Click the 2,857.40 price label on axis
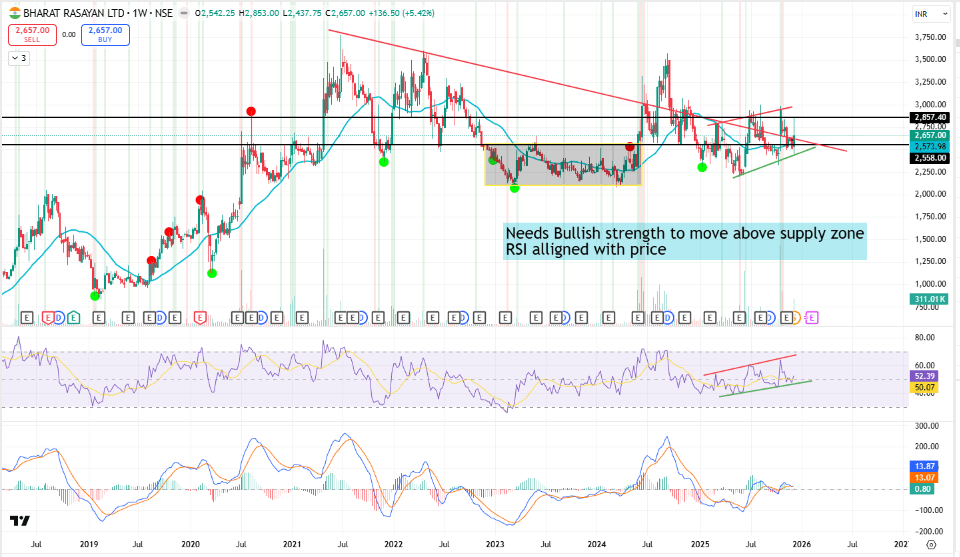 [x=931, y=118]
